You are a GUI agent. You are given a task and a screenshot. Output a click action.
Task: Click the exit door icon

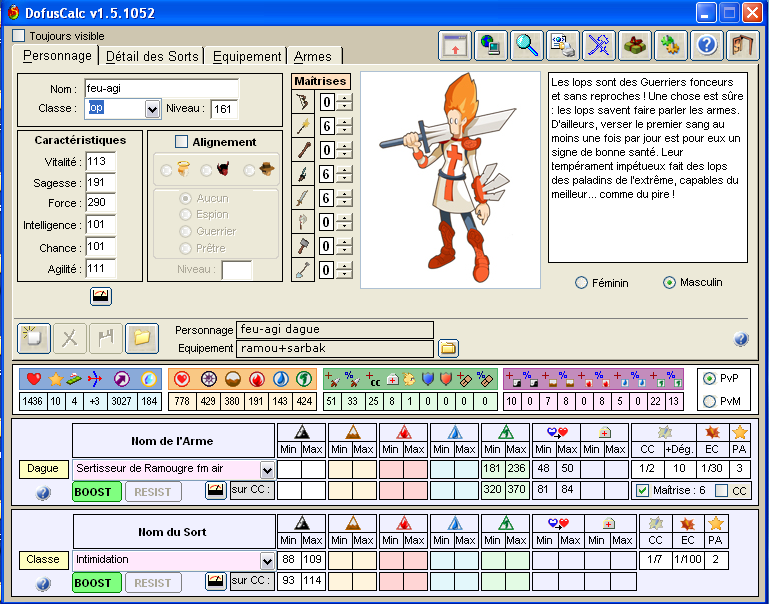[743, 46]
